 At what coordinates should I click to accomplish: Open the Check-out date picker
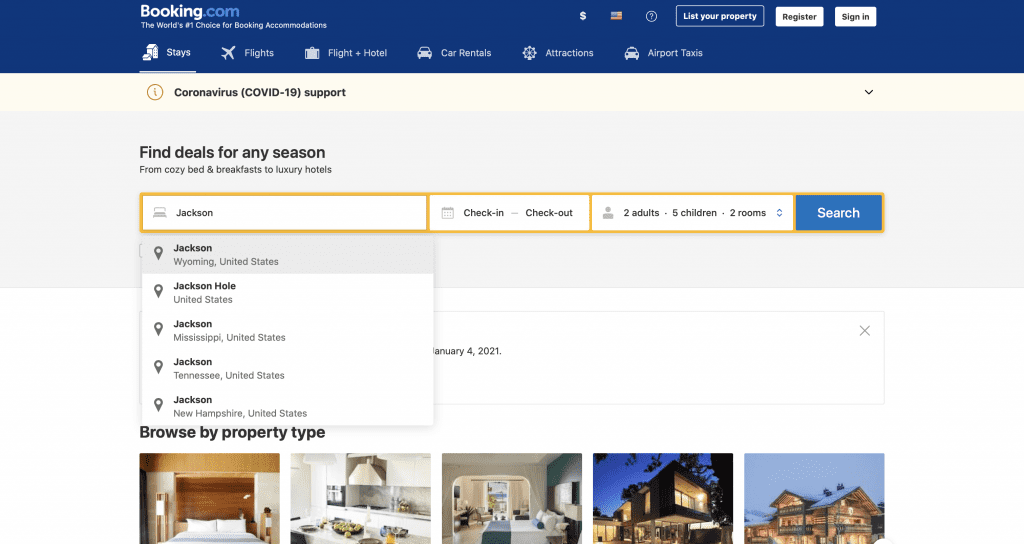click(x=549, y=213)
